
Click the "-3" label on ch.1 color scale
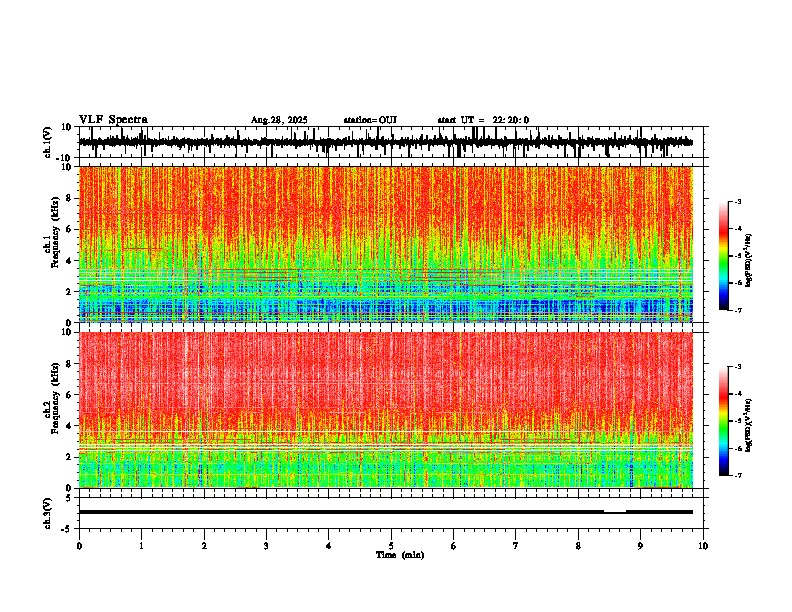pyautogui.click(x=737, y=201)
